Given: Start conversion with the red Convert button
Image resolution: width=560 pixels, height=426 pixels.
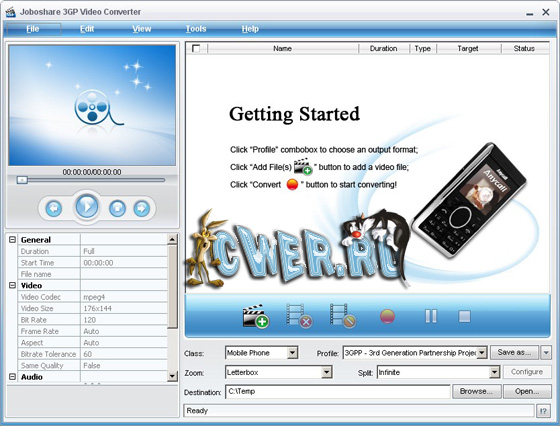Looking at the screenshot, I should pos(387,316).
